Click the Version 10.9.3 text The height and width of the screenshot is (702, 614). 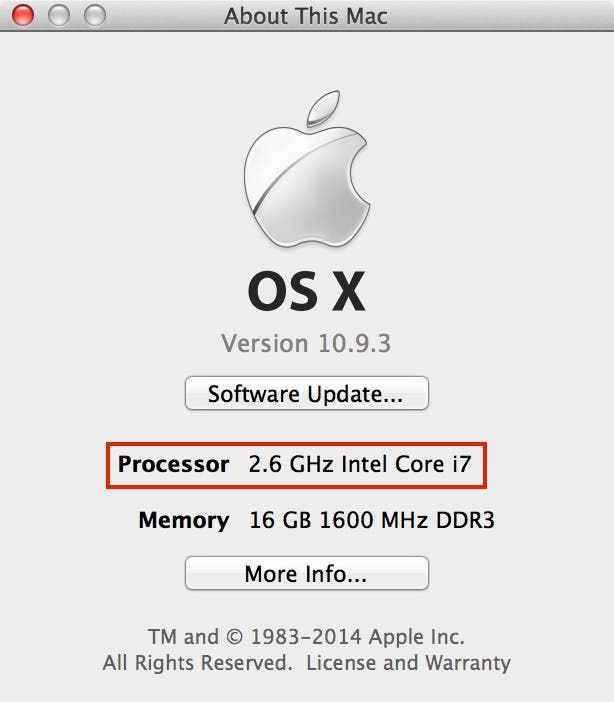click(x=306, y=343)
